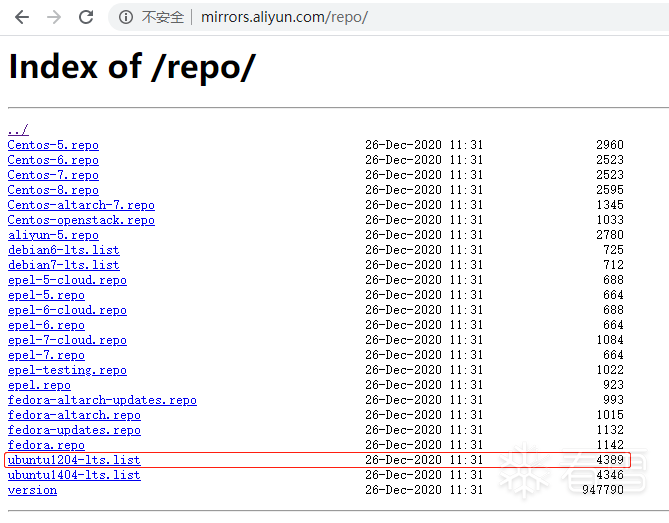
Task: Click the date of the Centos-5.repo row
Action: coord(424,145)
